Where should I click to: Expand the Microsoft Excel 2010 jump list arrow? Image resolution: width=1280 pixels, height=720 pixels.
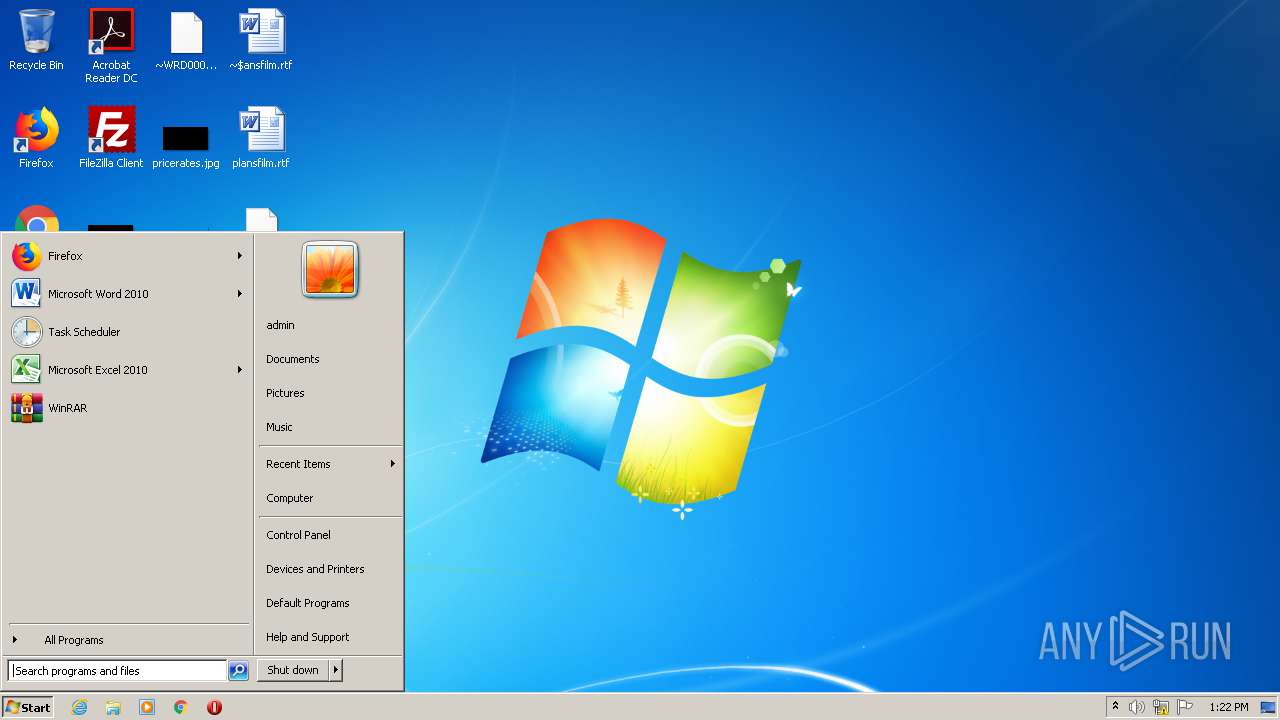[240, 370]
